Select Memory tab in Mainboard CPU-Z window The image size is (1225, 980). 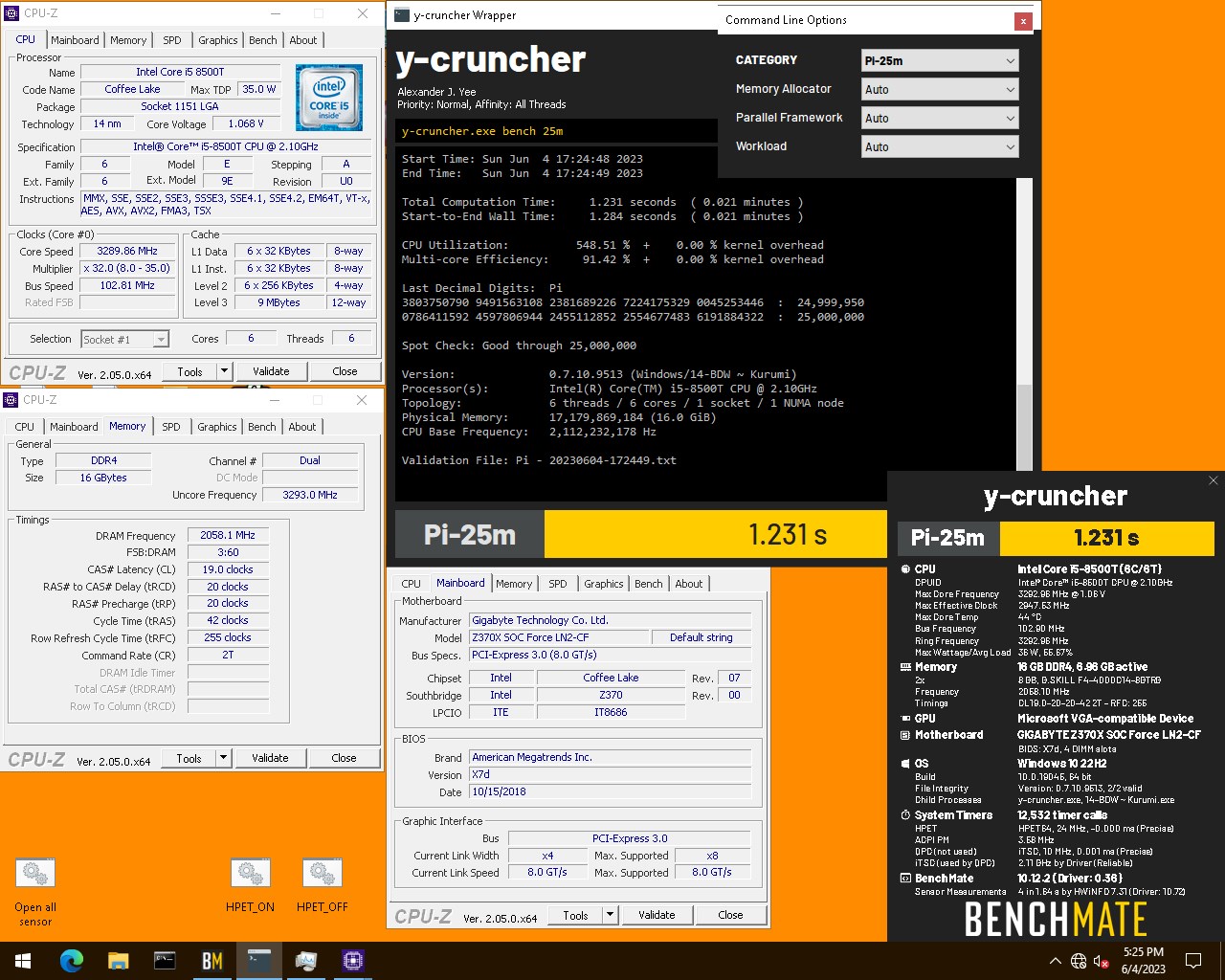tap(514, 584)
